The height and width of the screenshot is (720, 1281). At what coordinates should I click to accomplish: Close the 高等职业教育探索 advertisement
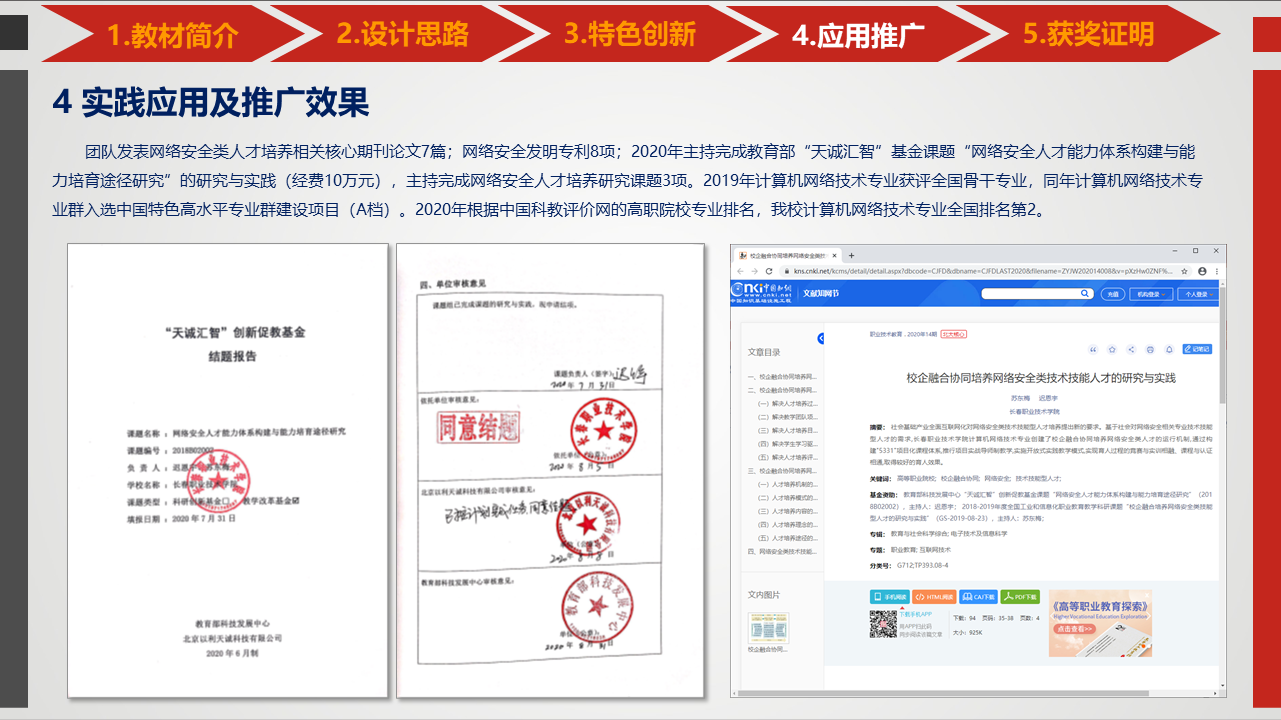point(1147,595)
